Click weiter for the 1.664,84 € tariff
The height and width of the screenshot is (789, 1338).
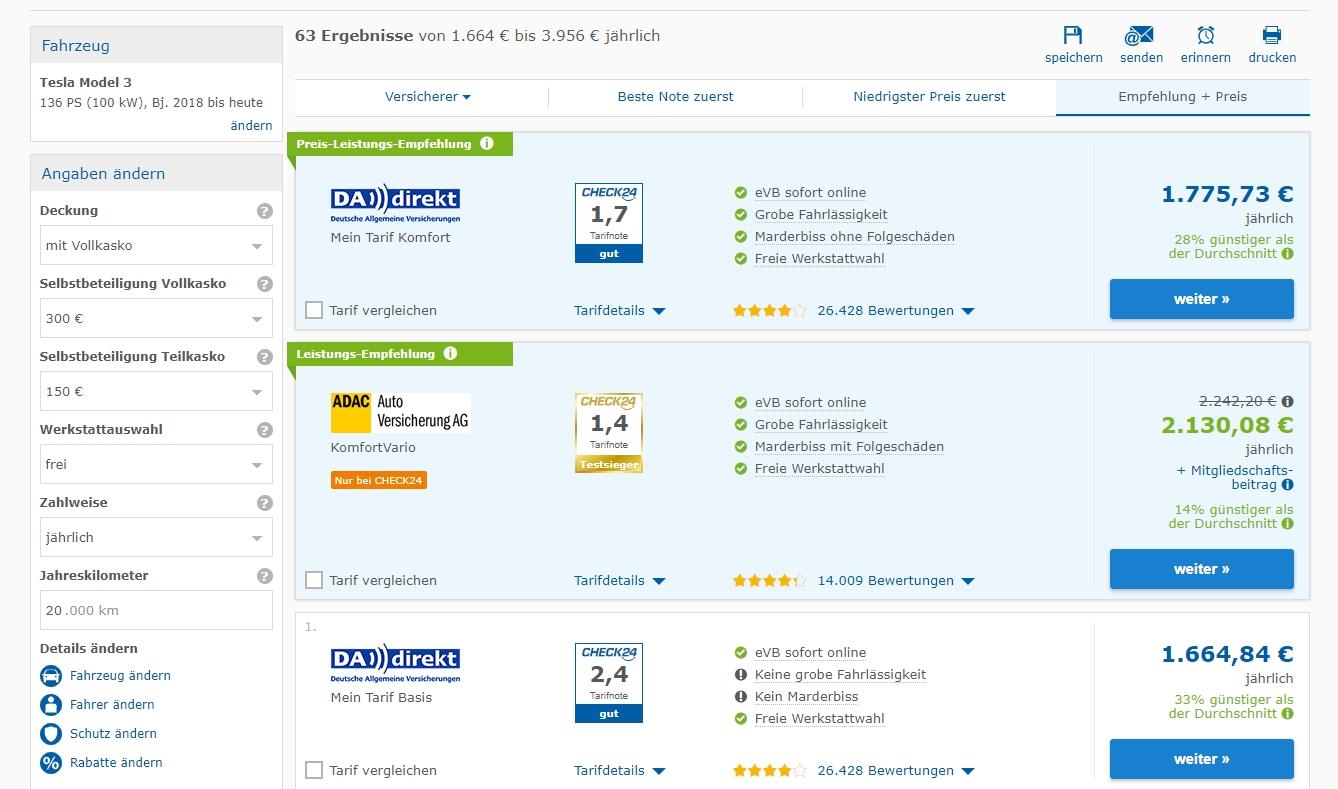click(1201, 759)
